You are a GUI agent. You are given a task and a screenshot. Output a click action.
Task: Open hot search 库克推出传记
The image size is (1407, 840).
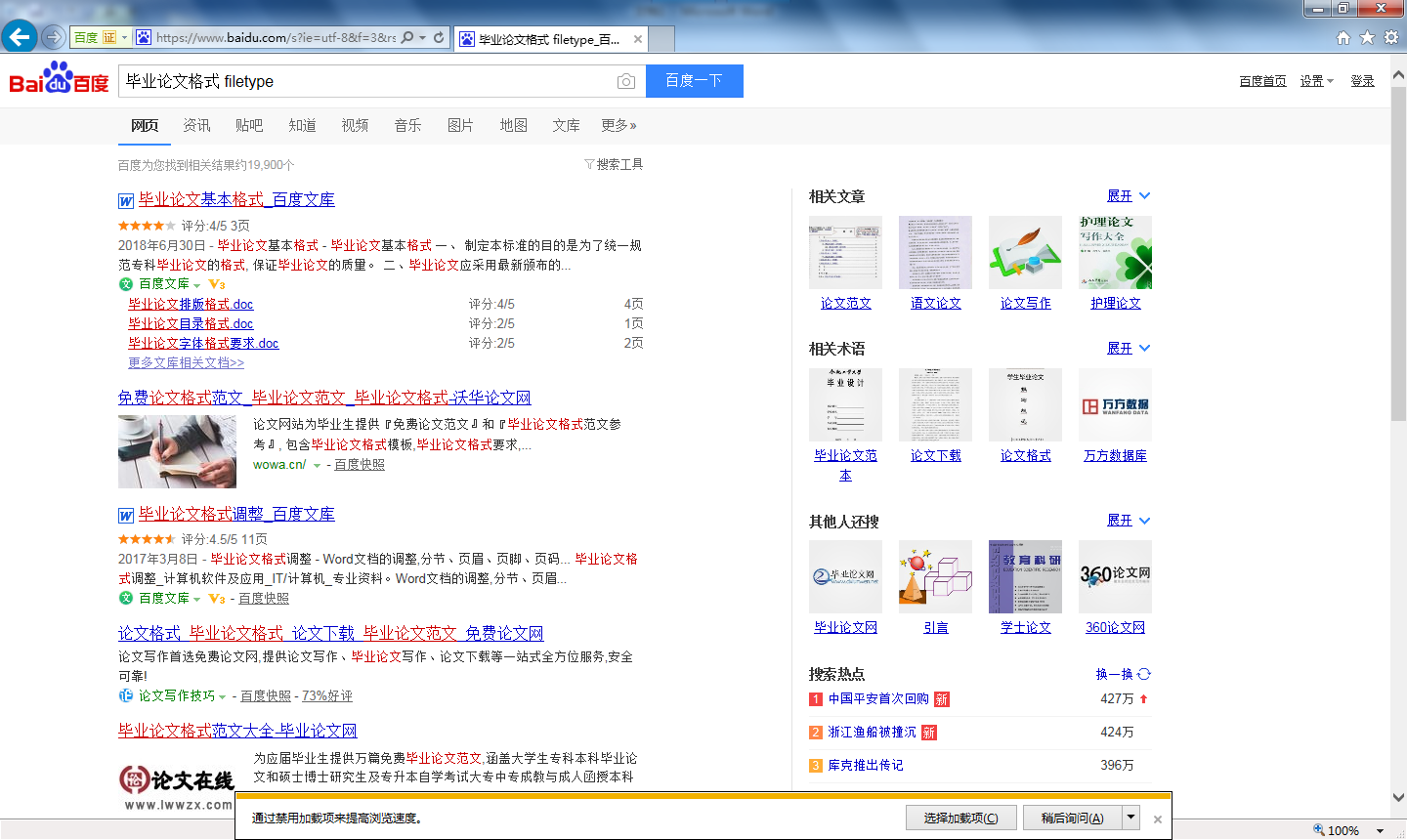click(866, 766)
